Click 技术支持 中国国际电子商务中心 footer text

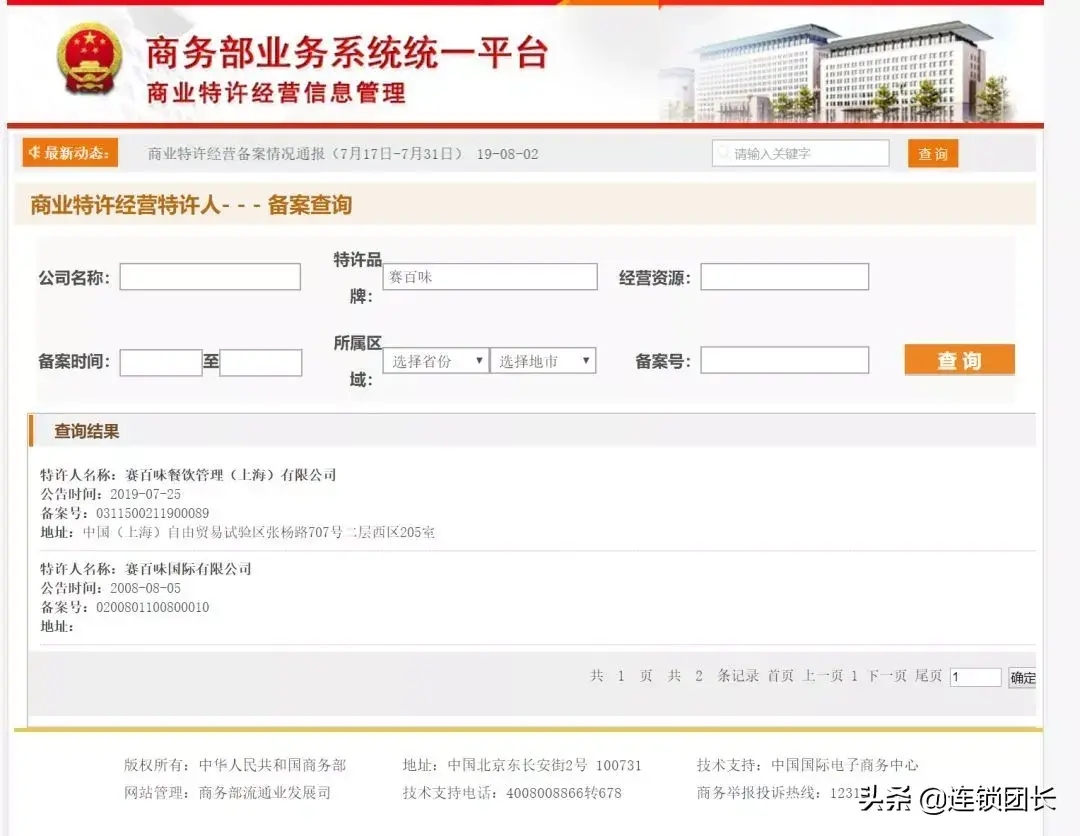point(807,765)
